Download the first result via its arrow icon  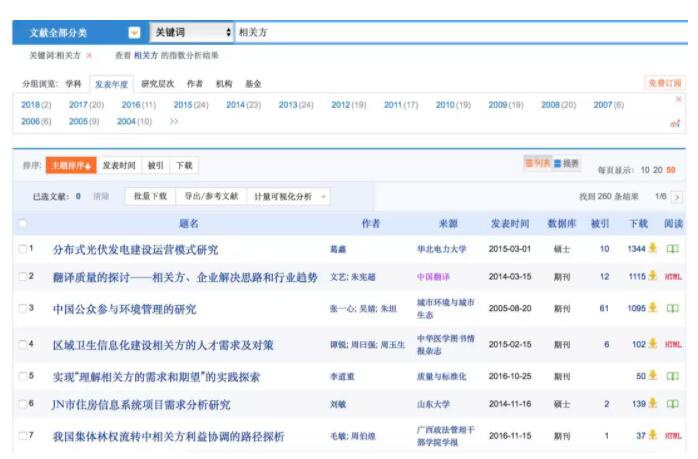[653, 249]
